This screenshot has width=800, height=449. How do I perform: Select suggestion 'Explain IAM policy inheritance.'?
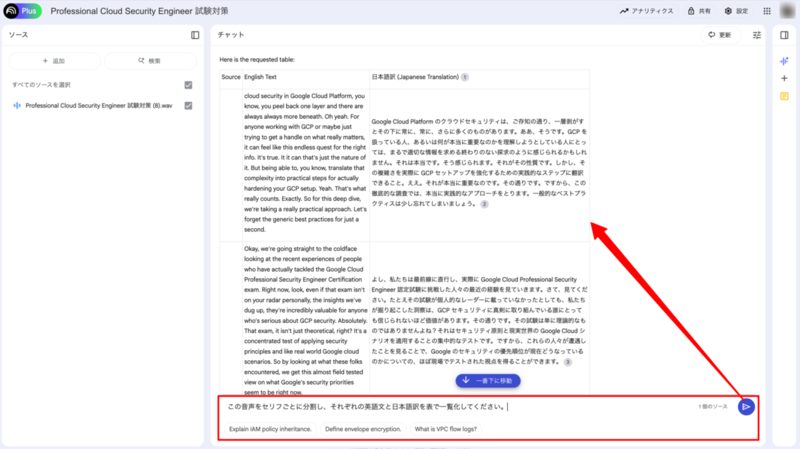[x=270, y=429]
